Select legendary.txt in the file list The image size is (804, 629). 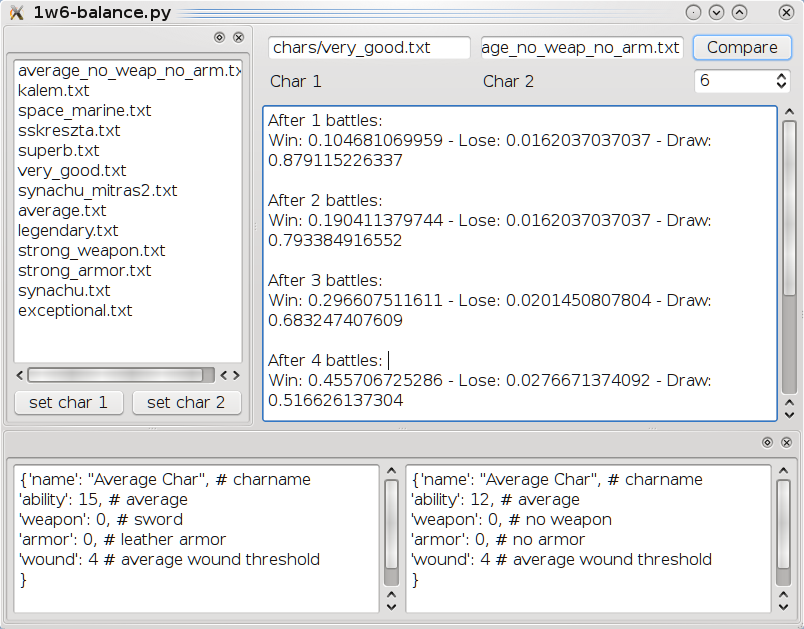68,230
